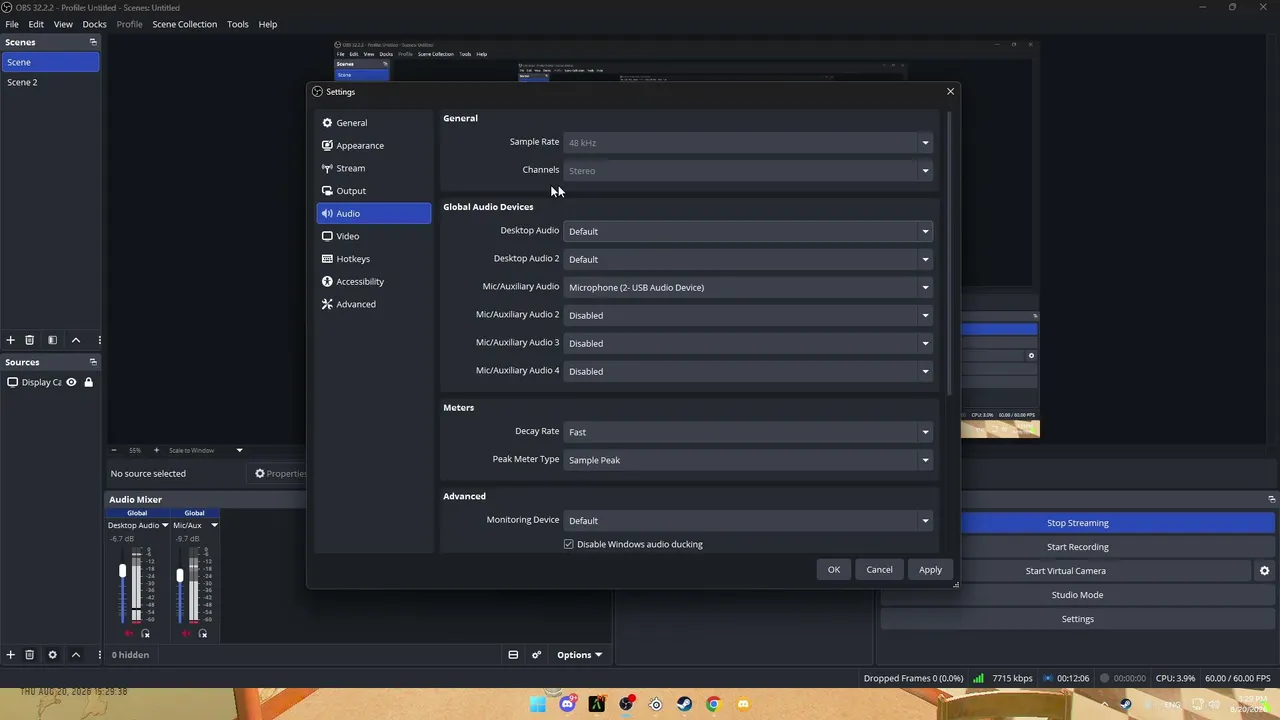Viewport: 1280px width, 720px height.
Task: Zoom out the preview with minus icon
Action: (114, 450)
